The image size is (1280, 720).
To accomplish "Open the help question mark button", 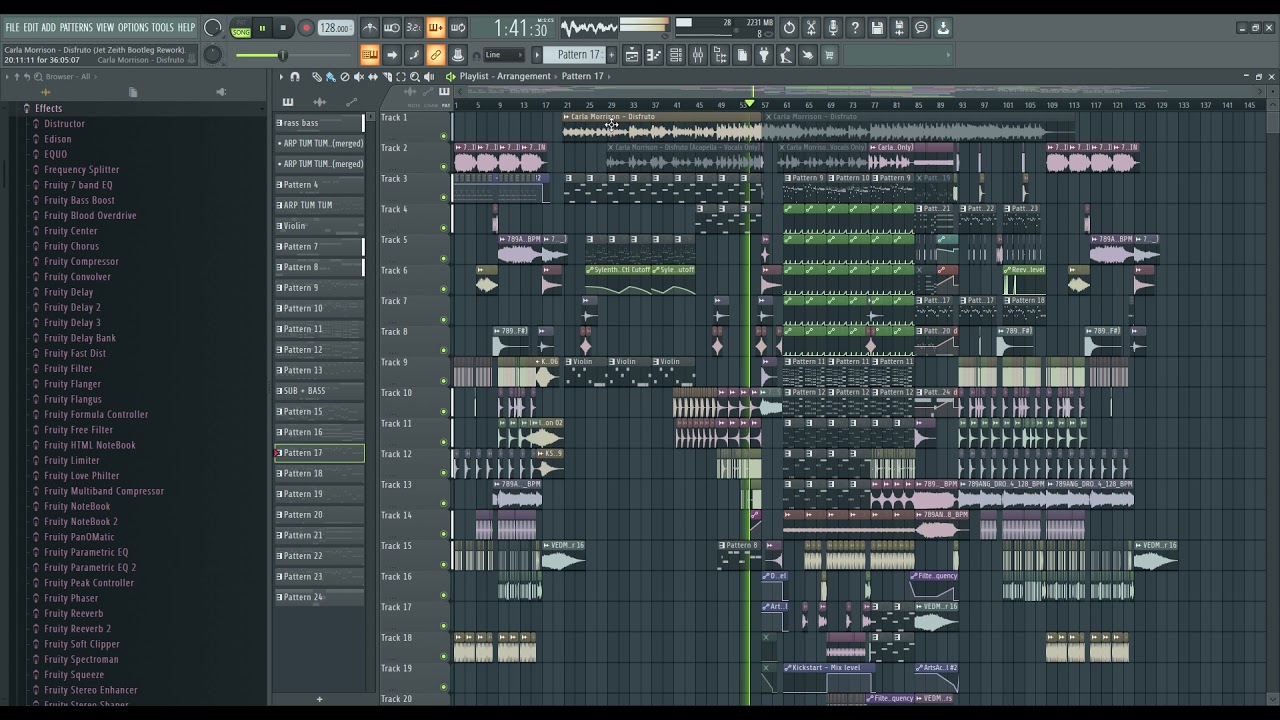I will 855,28.
